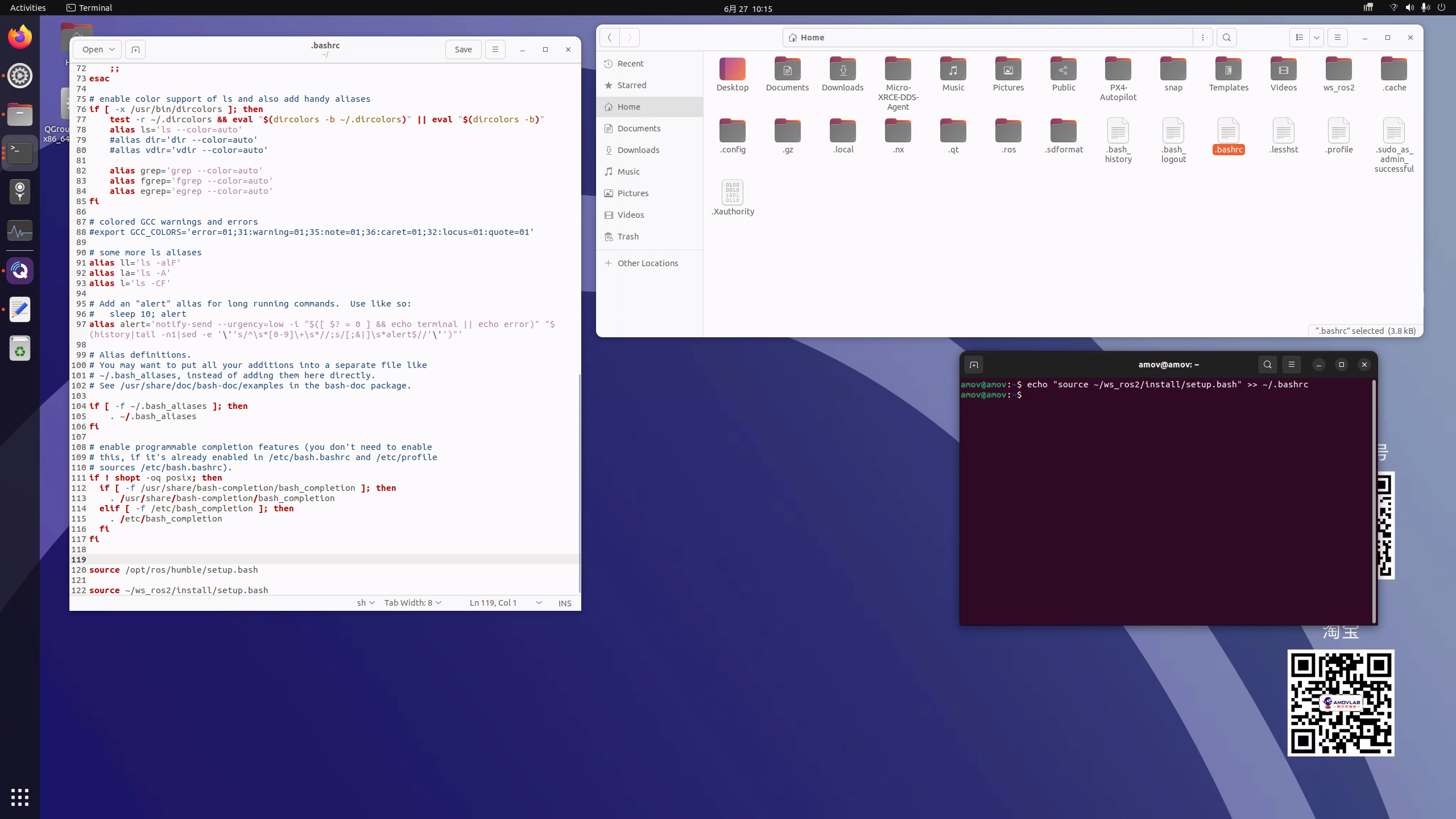Go forward in Files window
This screenshot has height=819, width=1456.
(630, 38)
